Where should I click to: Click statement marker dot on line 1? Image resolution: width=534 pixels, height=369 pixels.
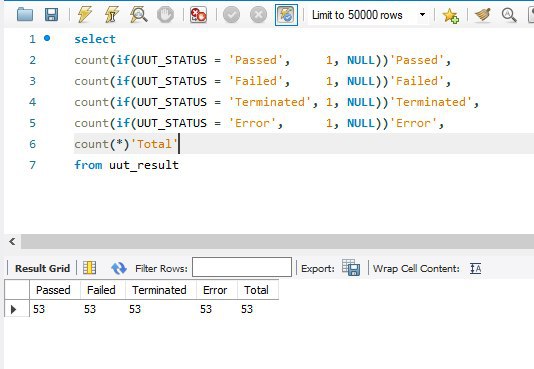pyautogui.click(x=47, y=38)
